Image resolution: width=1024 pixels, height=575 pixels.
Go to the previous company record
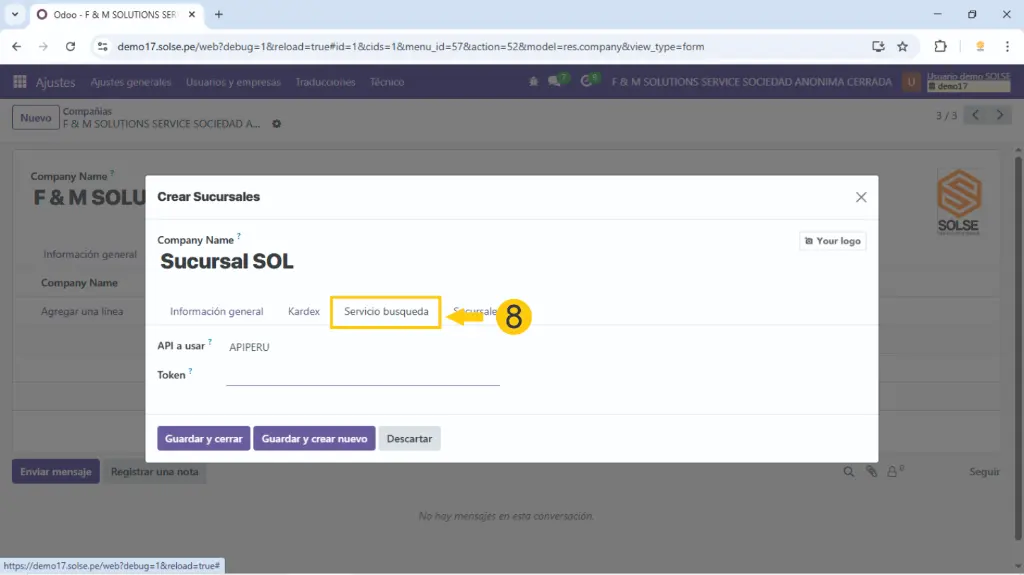pyautogui.click(x=976, y=116)
